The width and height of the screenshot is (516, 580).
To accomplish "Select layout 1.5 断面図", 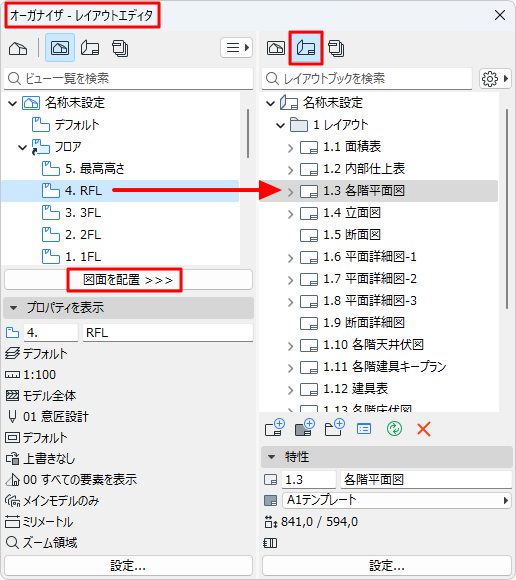I will (340, 235).
